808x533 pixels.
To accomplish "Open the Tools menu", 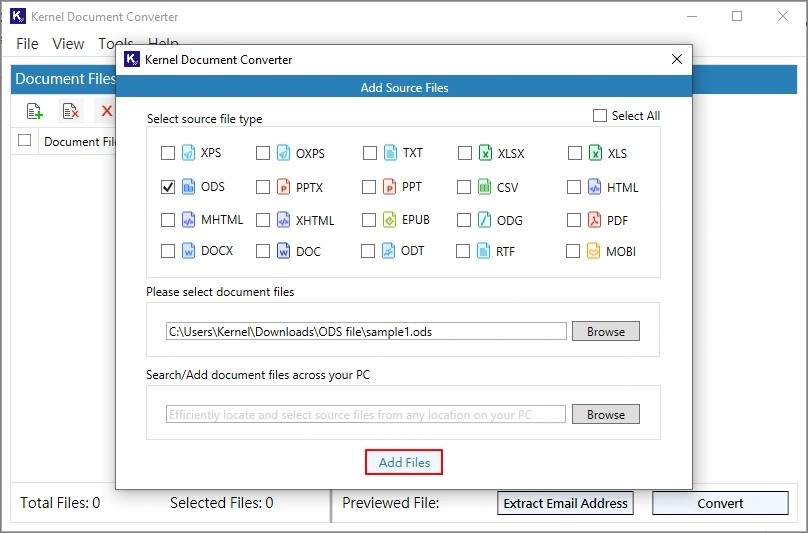I will [x=116, y=43].
